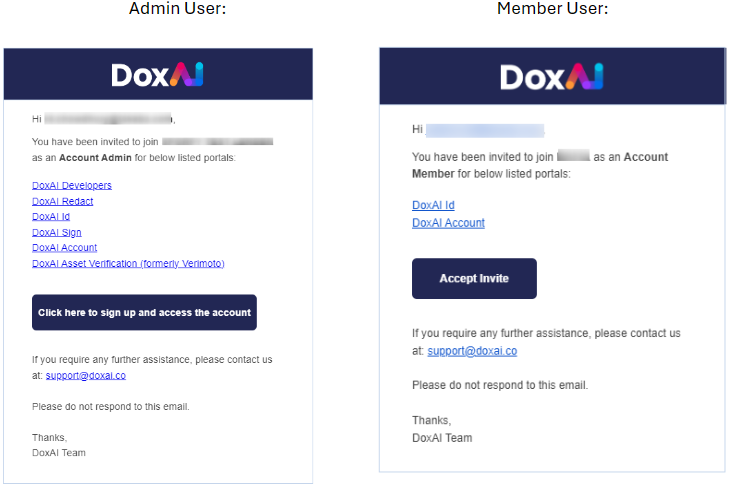Image resolution: width=730 pixels, height=487 pixels.
Task: Open the DoxAI Sign portal link
Action: [57, 232]
